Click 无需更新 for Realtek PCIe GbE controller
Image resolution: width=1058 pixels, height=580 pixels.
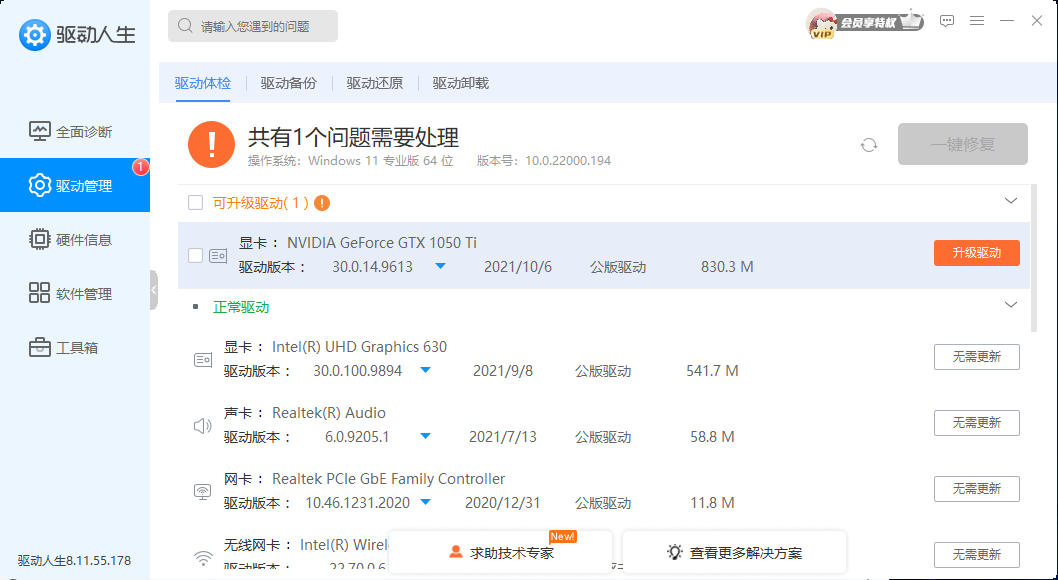coord(976,489)
